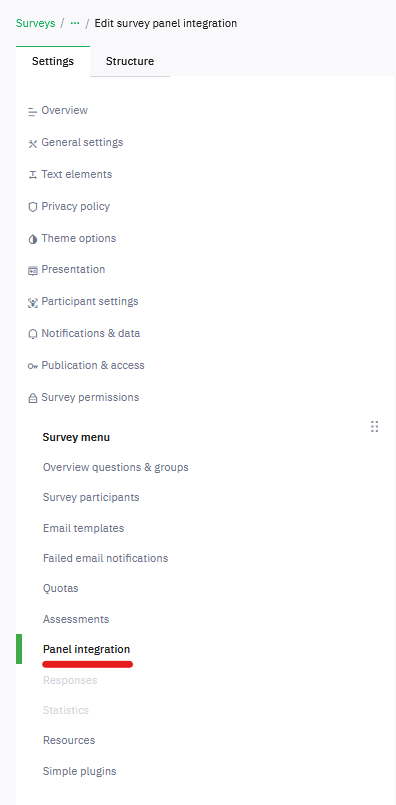Click the General settings tools icon

33,144
